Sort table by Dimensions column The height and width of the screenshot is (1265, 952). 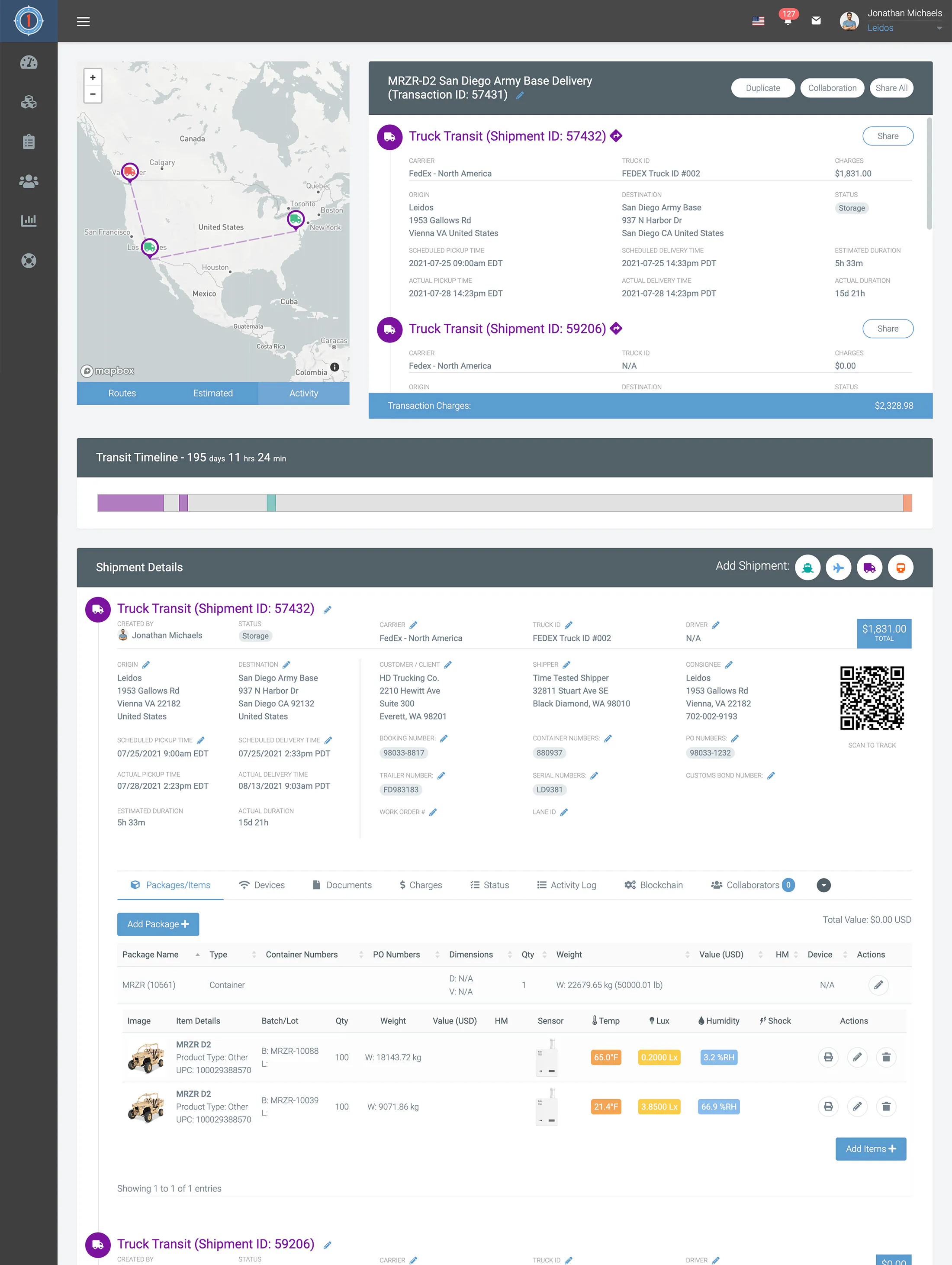(480, 955)
